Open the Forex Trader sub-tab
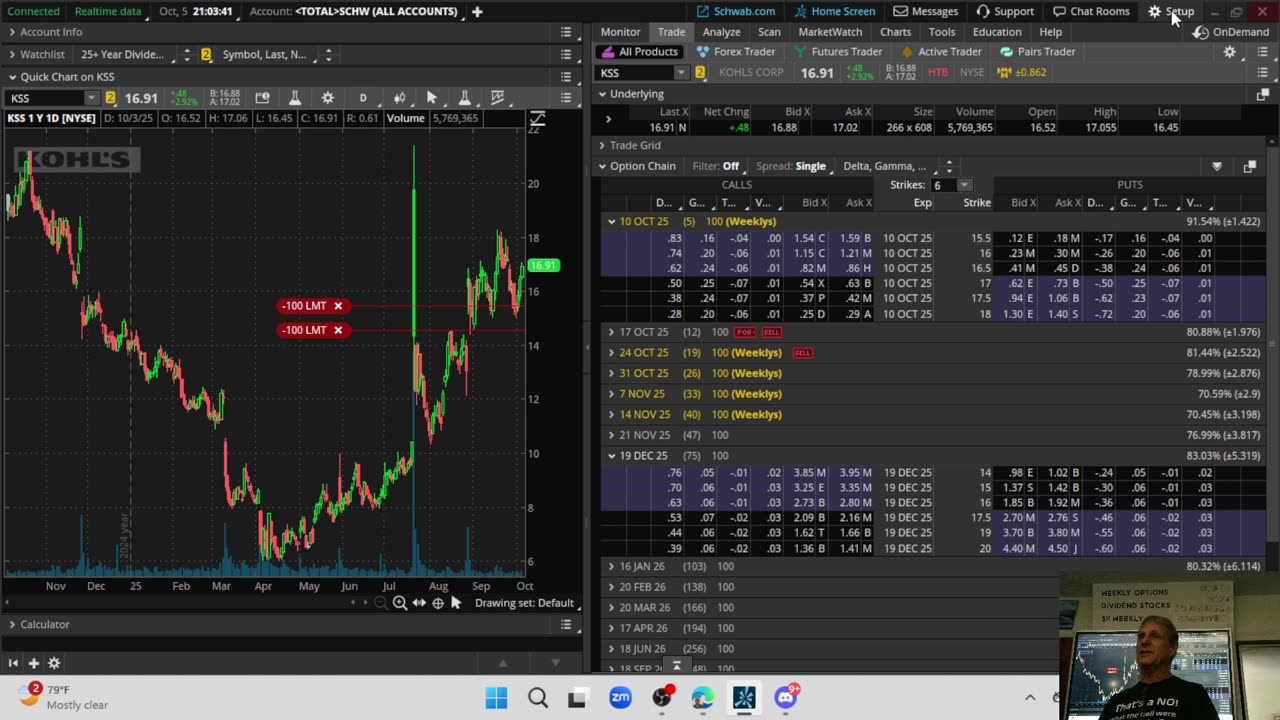Image resolution: width=1280 pixels, height=720 pixels. pos(736,52)
